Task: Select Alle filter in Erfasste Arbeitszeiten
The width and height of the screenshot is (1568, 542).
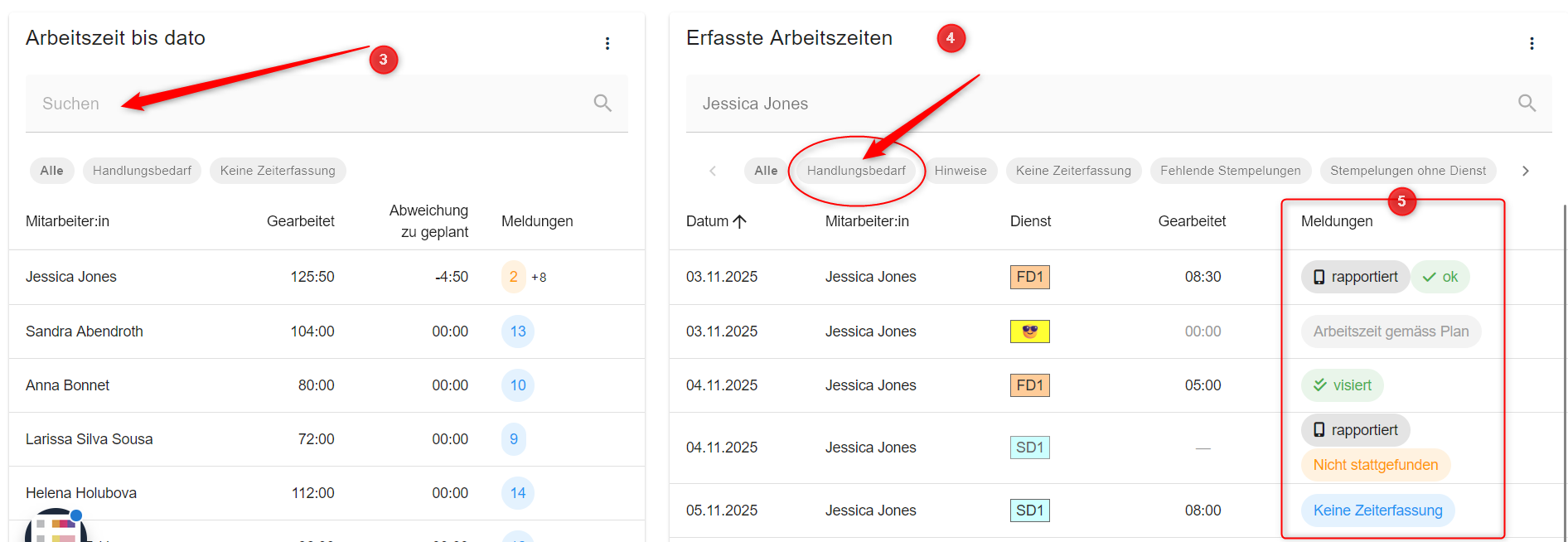Action: pos(766,171)
